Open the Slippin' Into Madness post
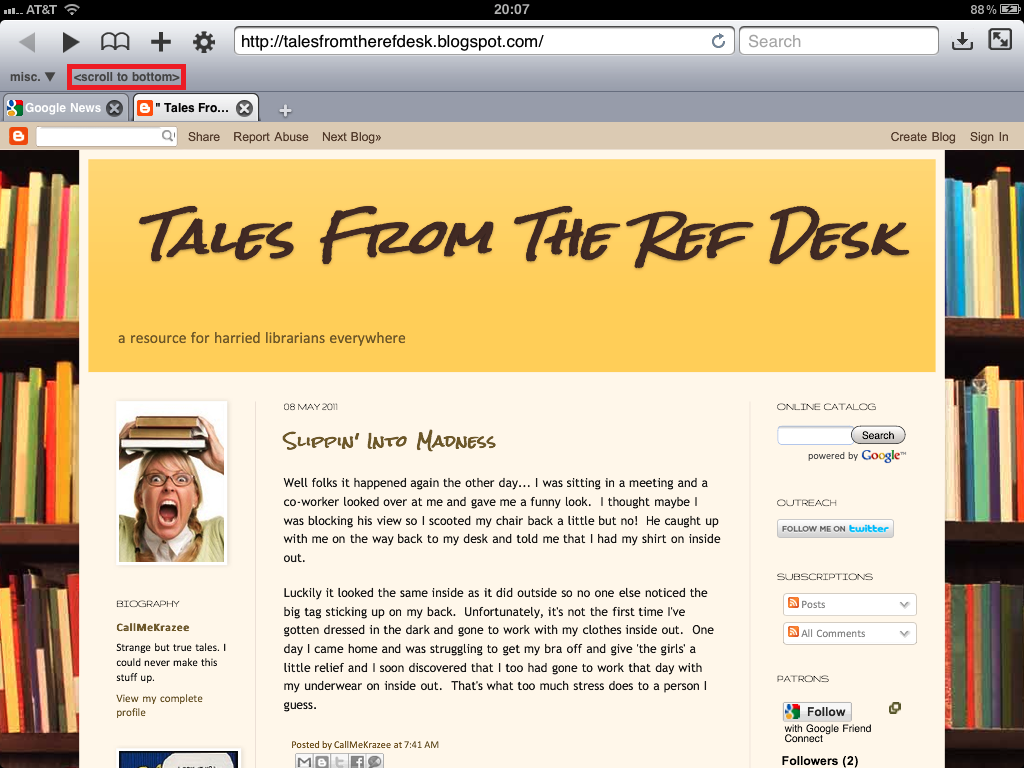 coord(389,441)
